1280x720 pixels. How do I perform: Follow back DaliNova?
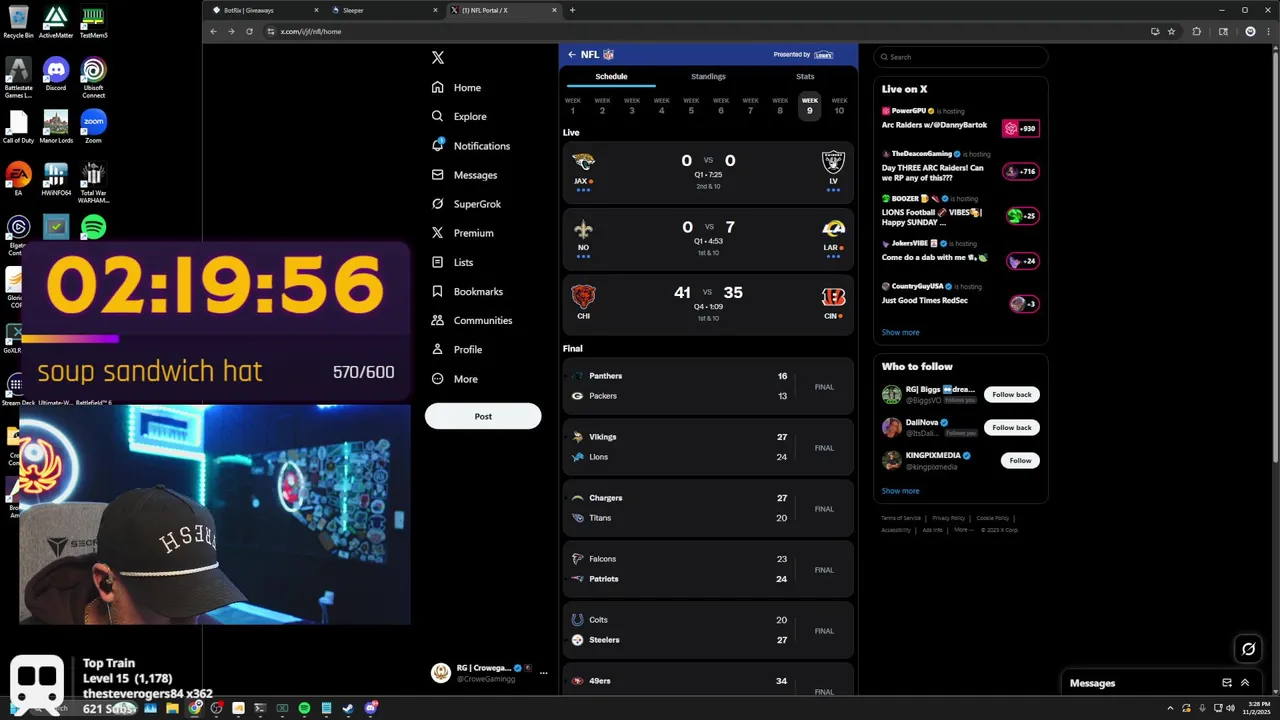tap(1012, 427)
